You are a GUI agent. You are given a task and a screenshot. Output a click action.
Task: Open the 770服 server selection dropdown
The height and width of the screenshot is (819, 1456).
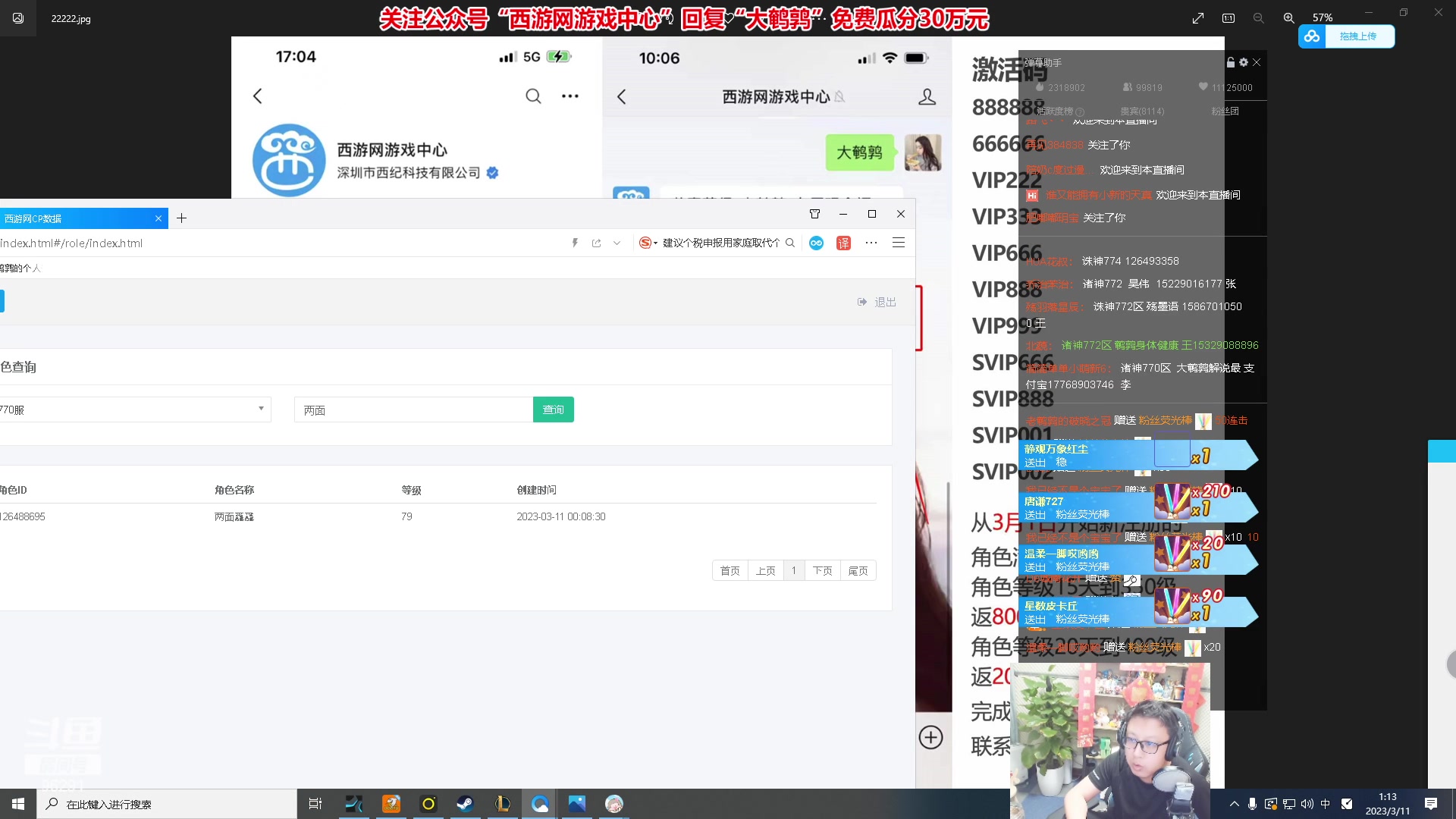click(x=261, y=409)
